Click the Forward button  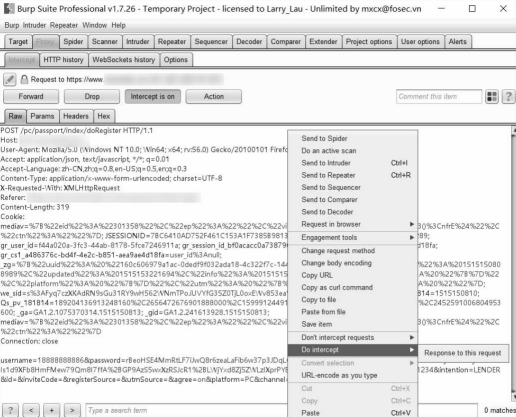click(x=31, y=97)
